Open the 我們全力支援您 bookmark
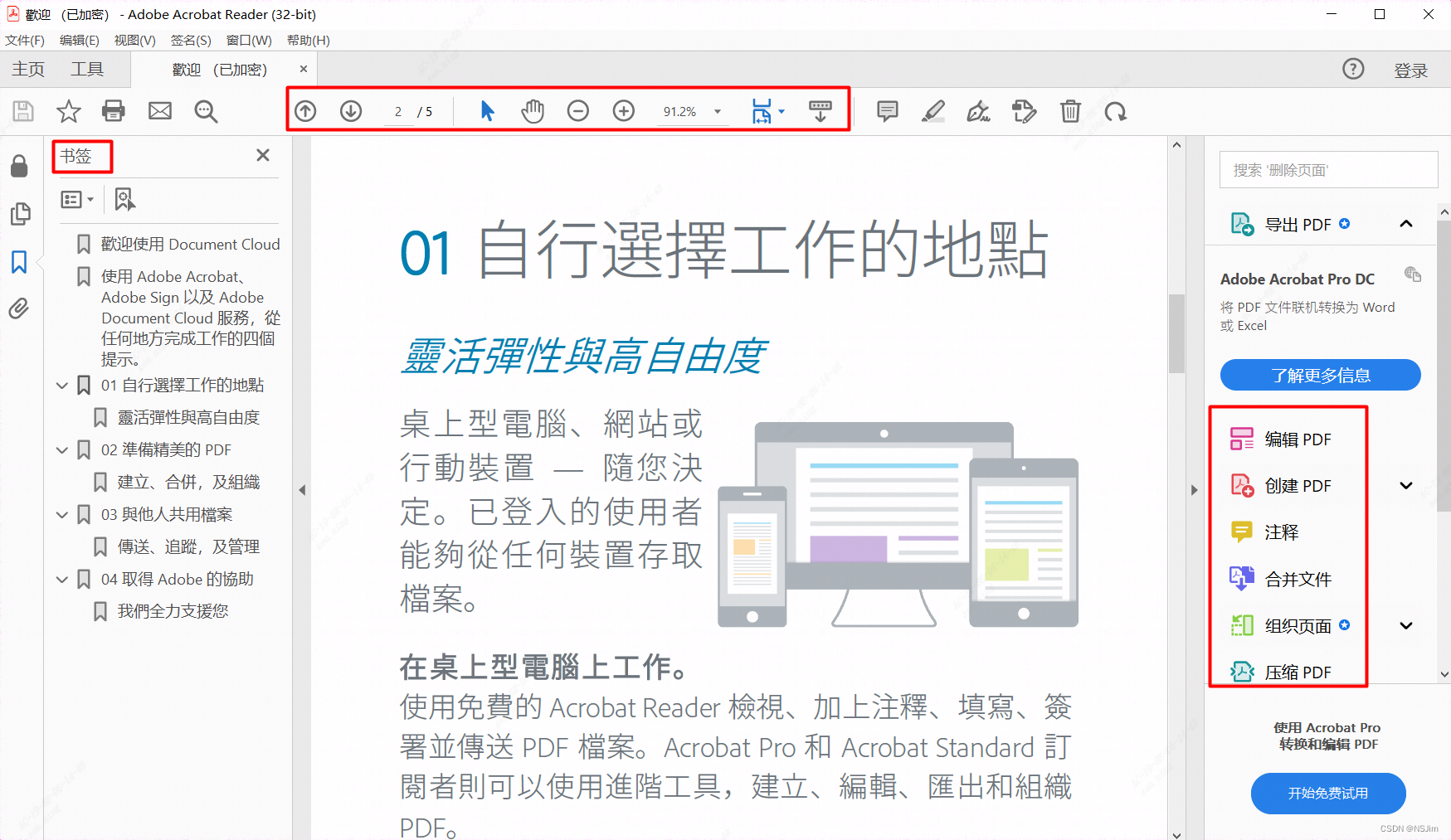 [173, 612]
